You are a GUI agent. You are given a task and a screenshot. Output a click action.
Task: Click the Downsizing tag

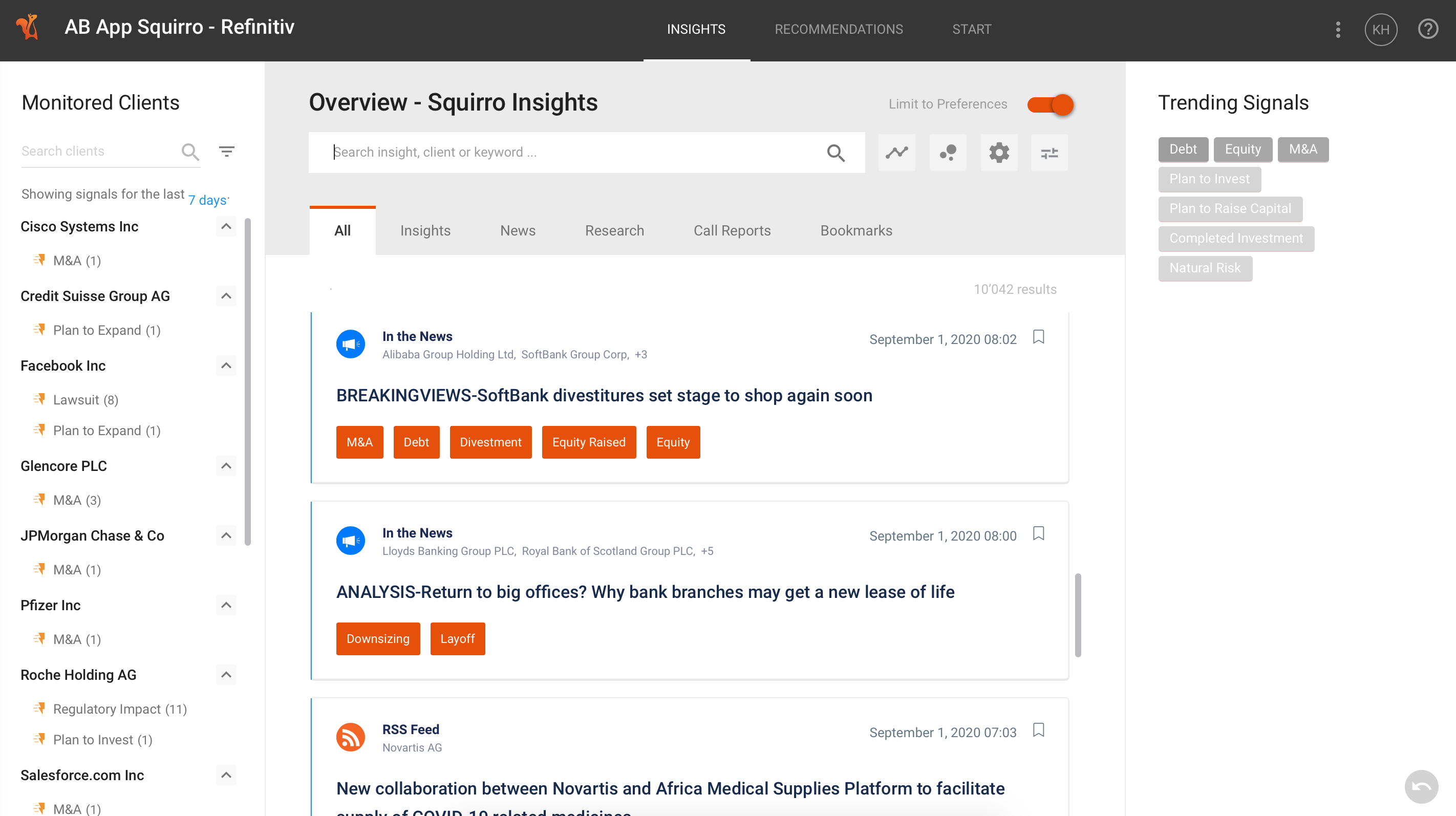(378, 639)
